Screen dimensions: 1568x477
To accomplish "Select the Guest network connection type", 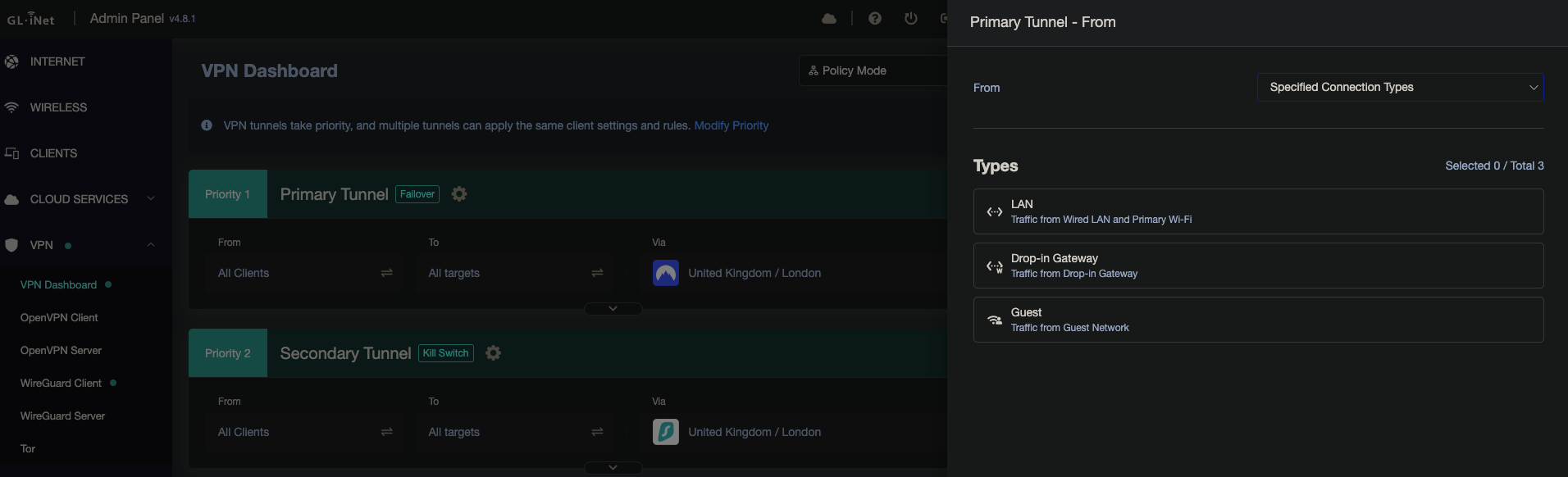I will point(1257,320).
